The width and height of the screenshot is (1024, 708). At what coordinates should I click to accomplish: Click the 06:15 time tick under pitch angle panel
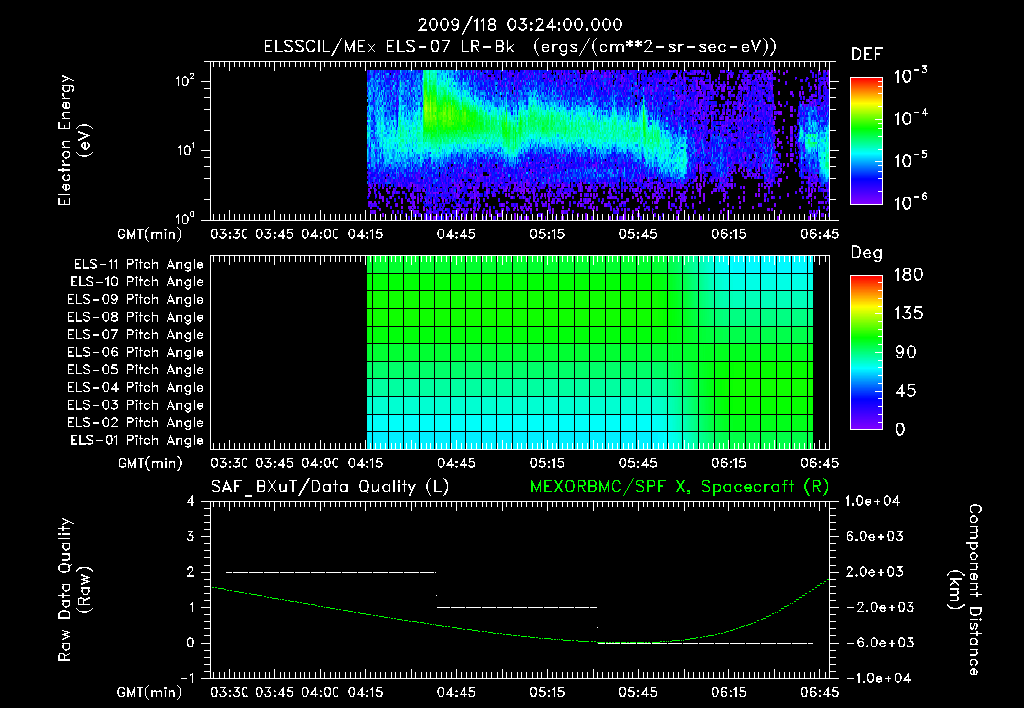coord(729,463)
